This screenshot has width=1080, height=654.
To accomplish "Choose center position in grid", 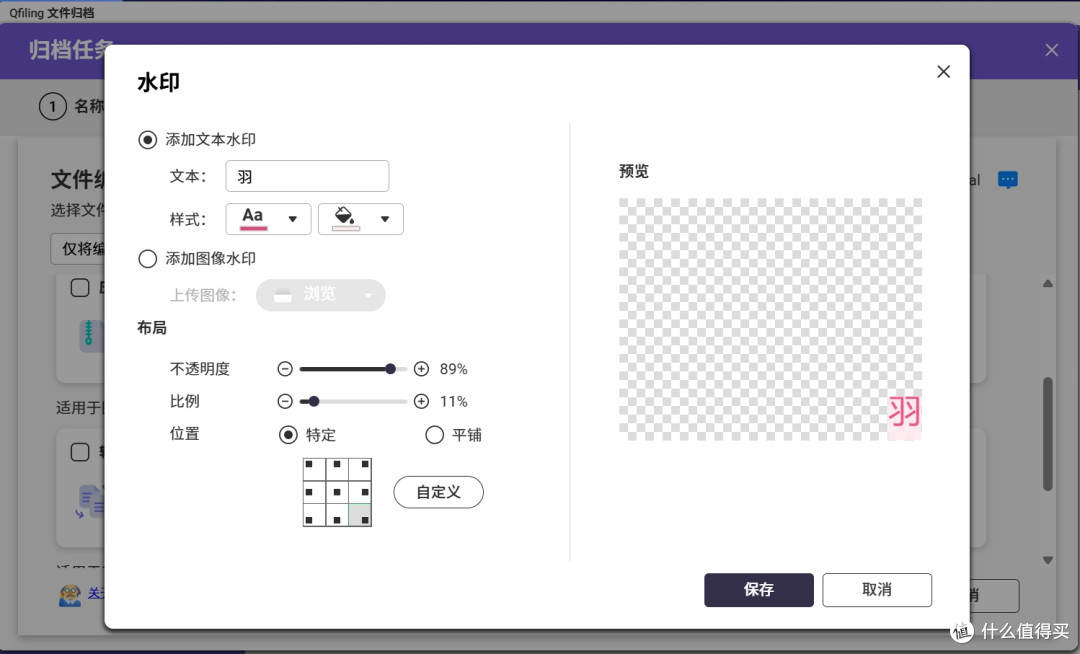I will (x=337, y=492).
